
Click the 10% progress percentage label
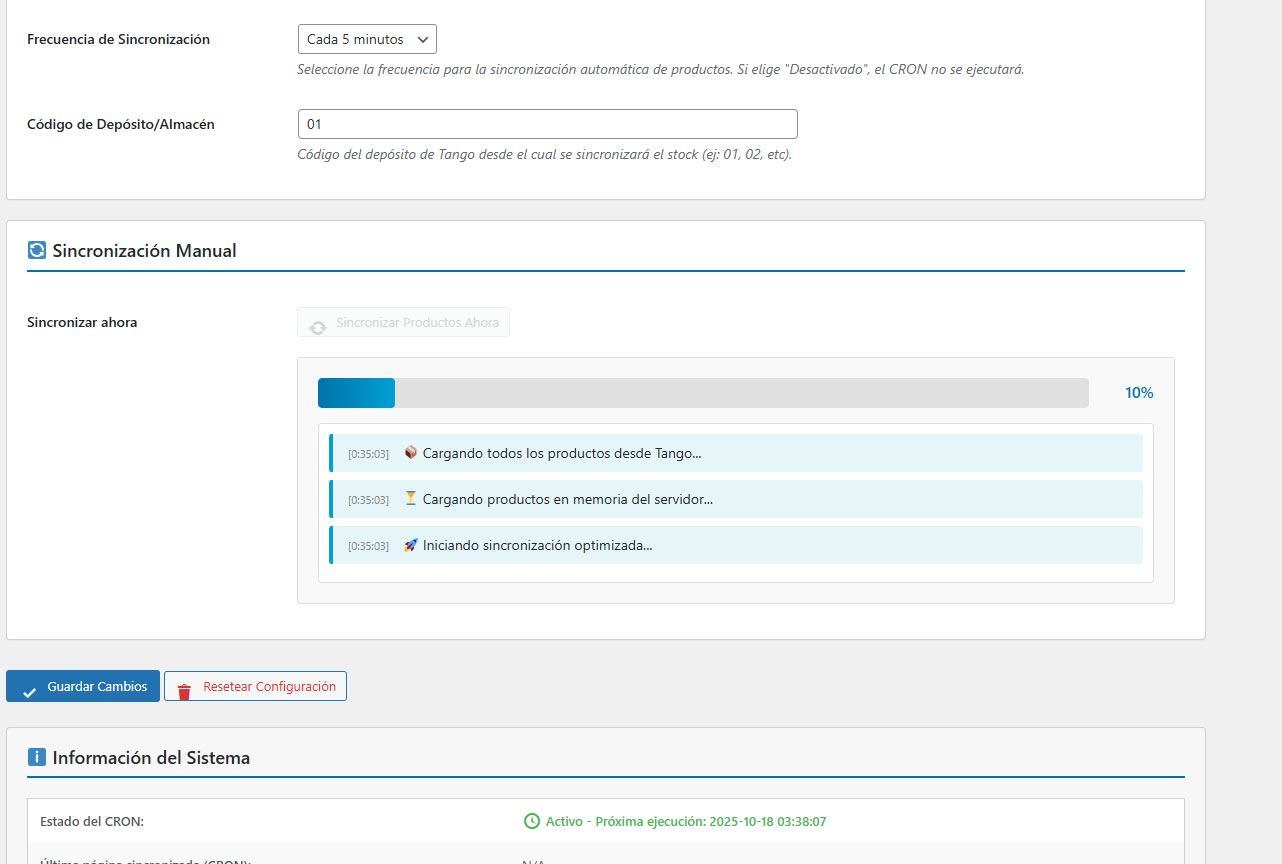pyautogui.click(x=1139, y=393)
